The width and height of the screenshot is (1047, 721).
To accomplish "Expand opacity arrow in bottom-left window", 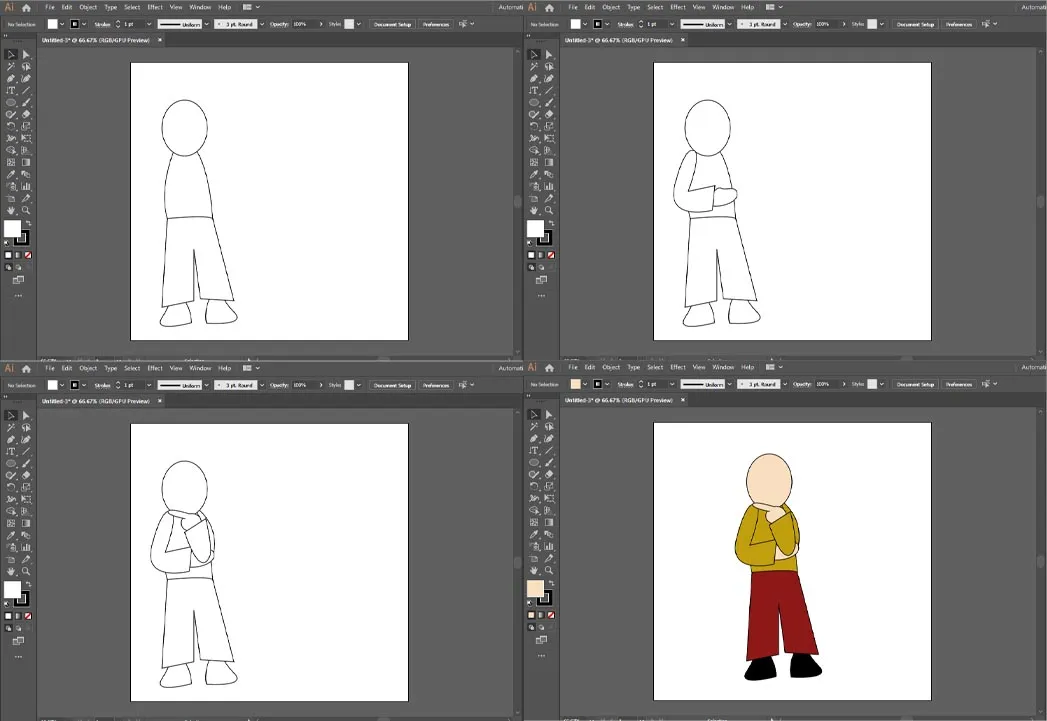I will [x=321, y=385].
